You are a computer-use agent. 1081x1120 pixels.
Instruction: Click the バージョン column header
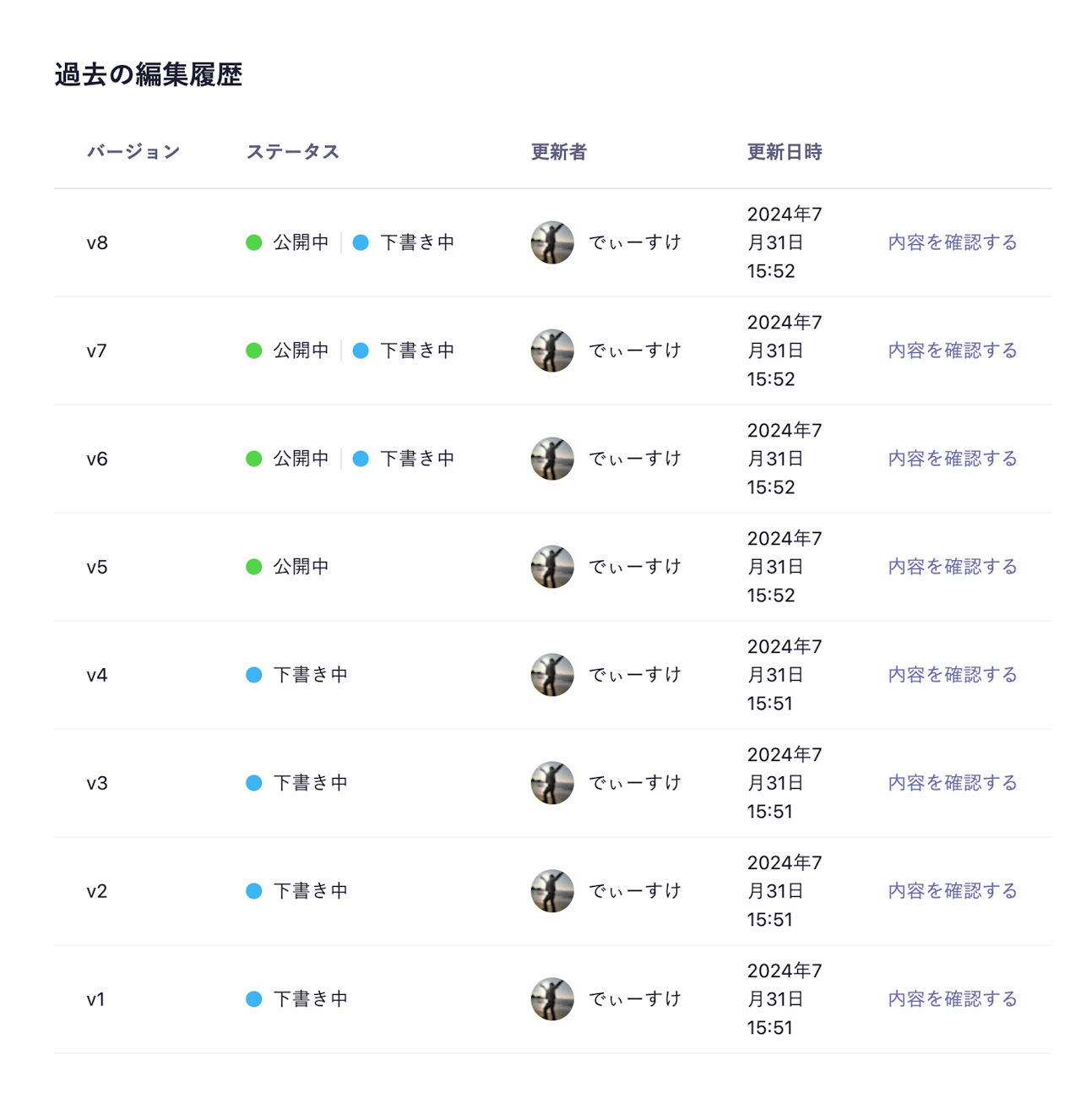click(x=135, y=152)
